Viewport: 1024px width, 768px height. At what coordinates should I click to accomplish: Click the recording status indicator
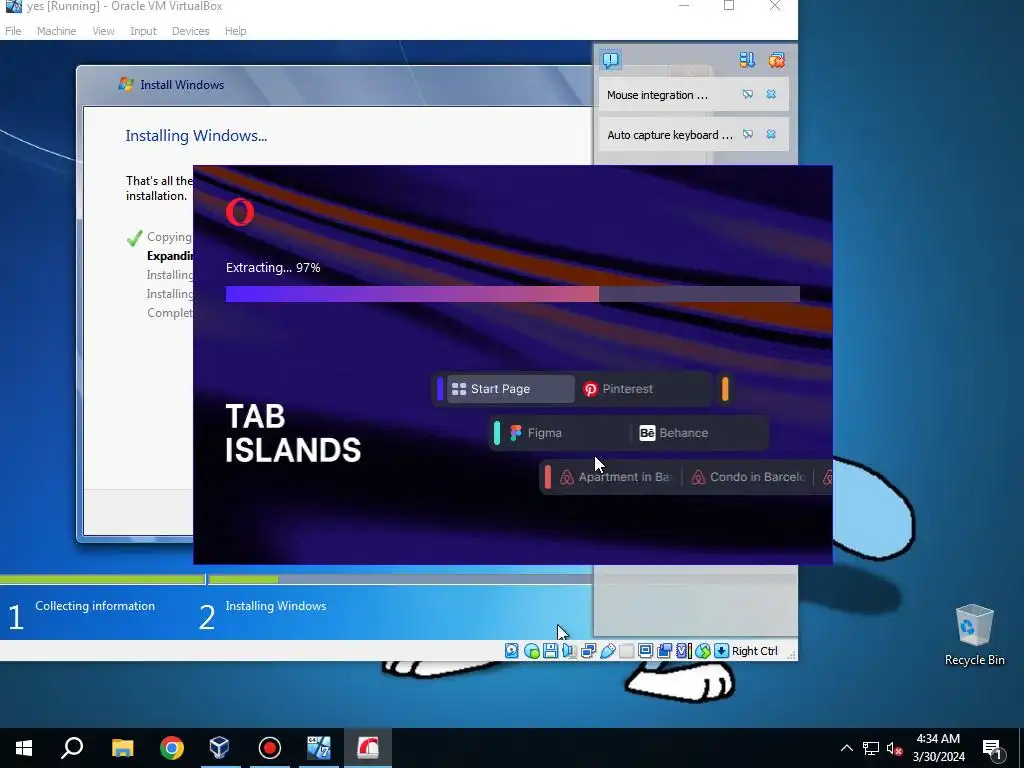click(x=664, y=650)
